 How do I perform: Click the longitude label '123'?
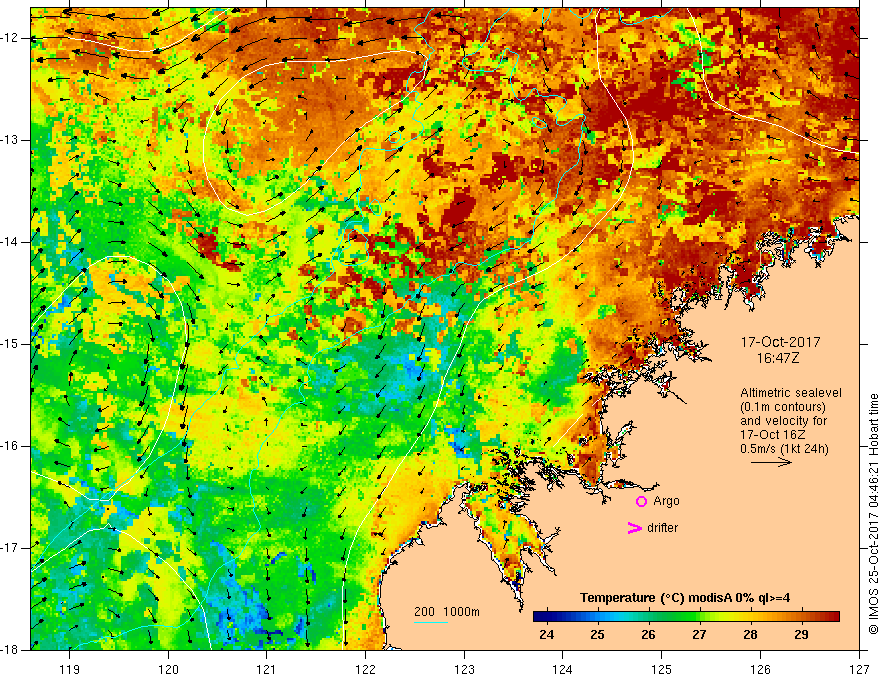(x=464, y=669)
